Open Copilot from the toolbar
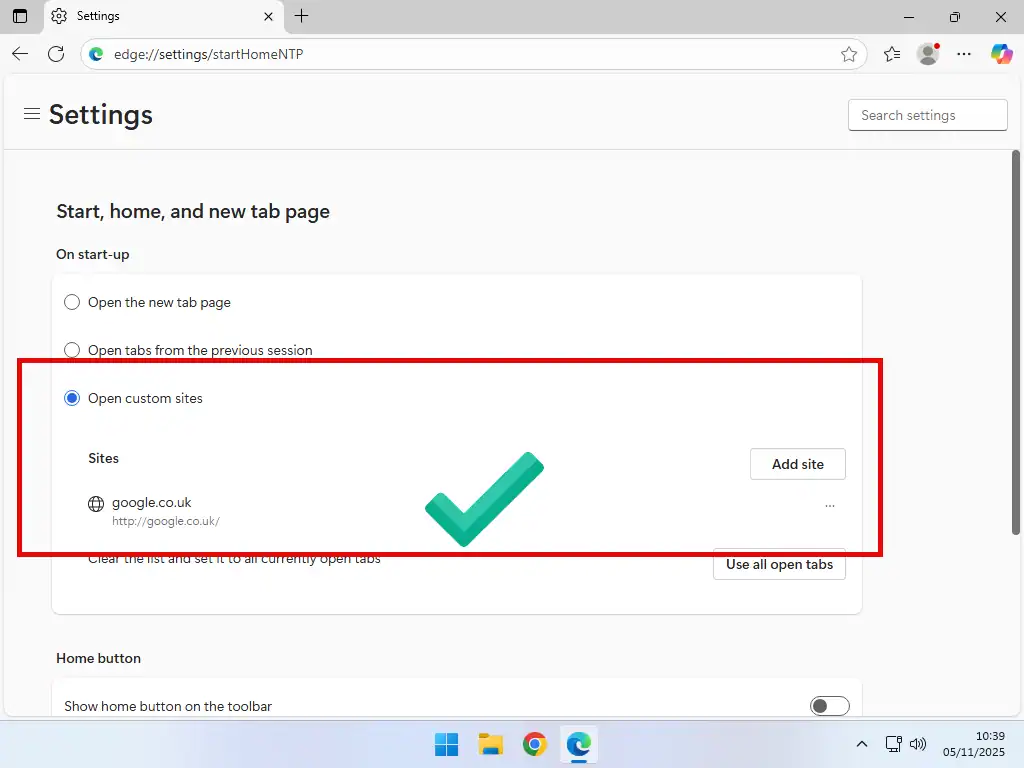The image size is (1024, 768). tap(1001, 54)
